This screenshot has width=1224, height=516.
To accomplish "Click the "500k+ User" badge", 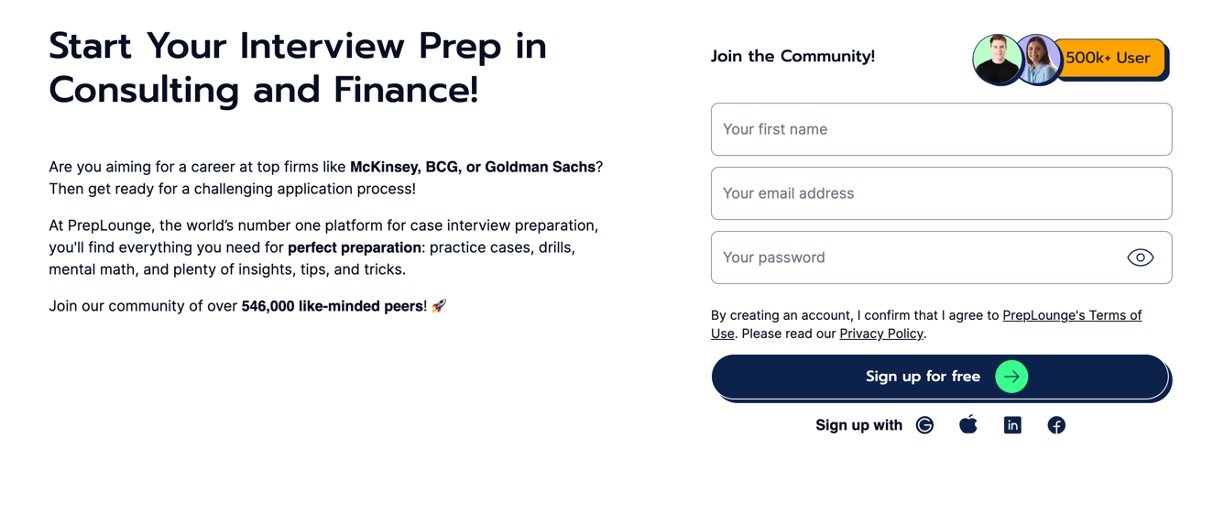I will 1110,58.
